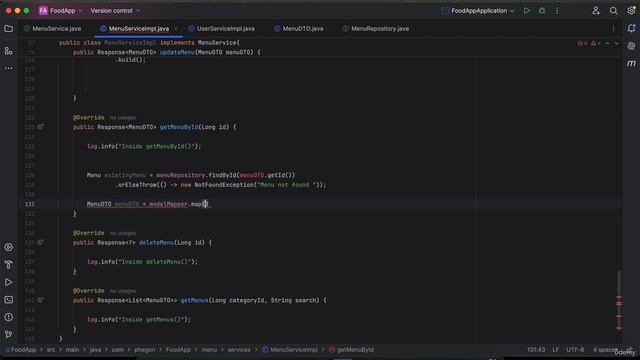Screen dimensions: 640x360
Task: Click gutter override icon for getMenuById
Action: tap(40, 127)
